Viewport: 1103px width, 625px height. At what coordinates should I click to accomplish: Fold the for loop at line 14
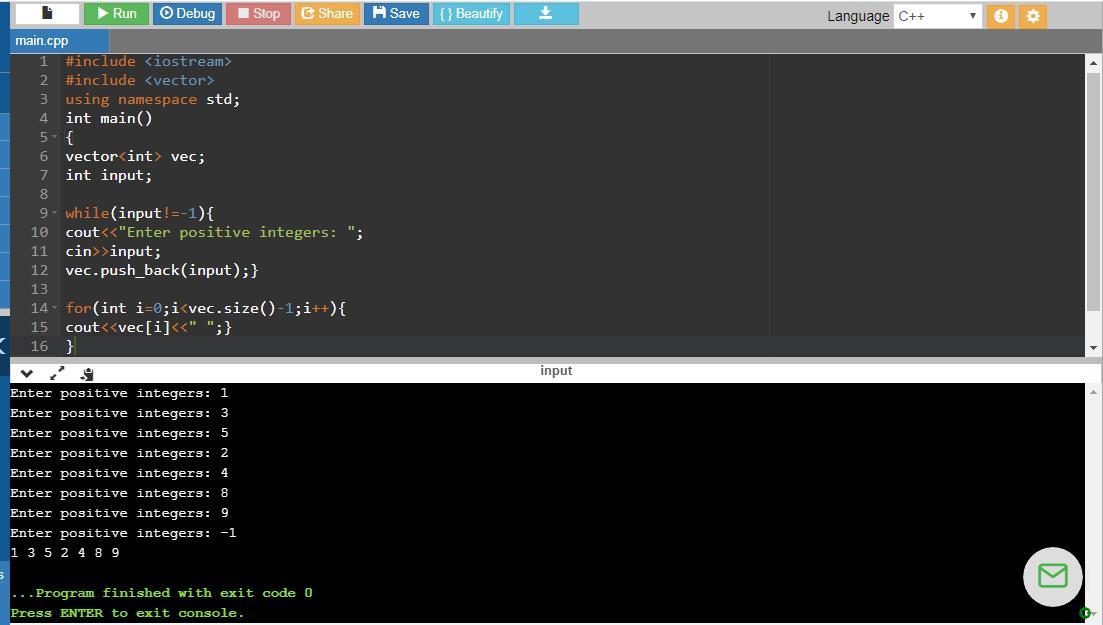[53, 308]
